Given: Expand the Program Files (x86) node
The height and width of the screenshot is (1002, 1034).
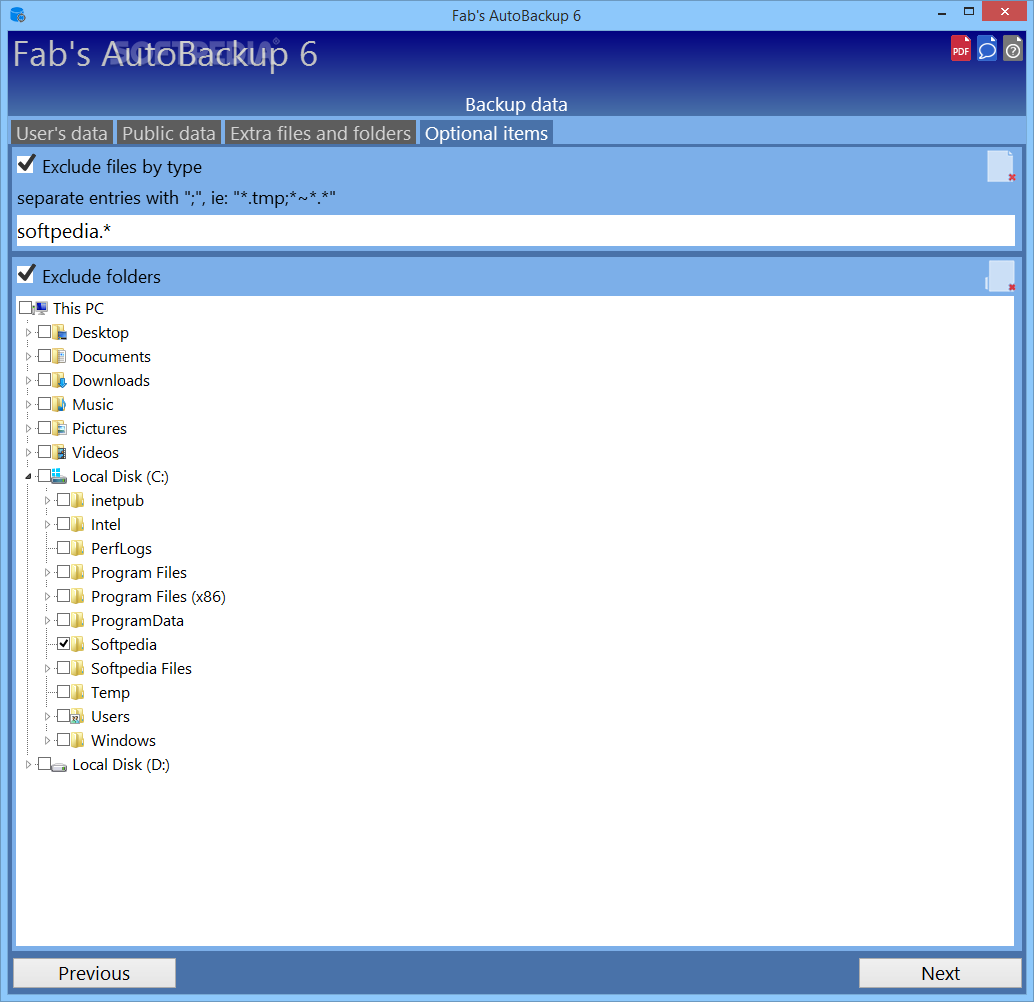Looking at the screenshot, I should click(47, 596).
